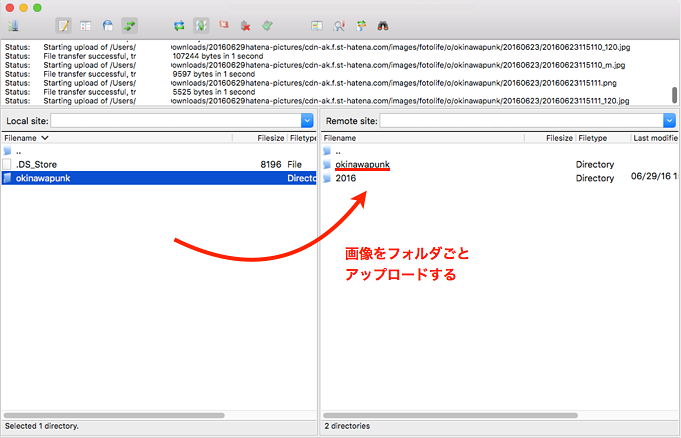Click the parent folder icon in the remote list
The height and width of the screenshot is (438, 681).
click(327, 151)
